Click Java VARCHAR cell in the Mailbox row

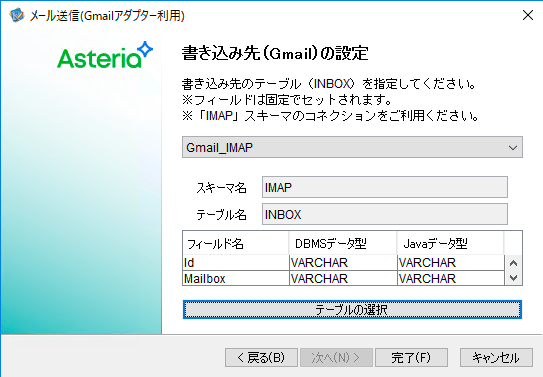451,278
